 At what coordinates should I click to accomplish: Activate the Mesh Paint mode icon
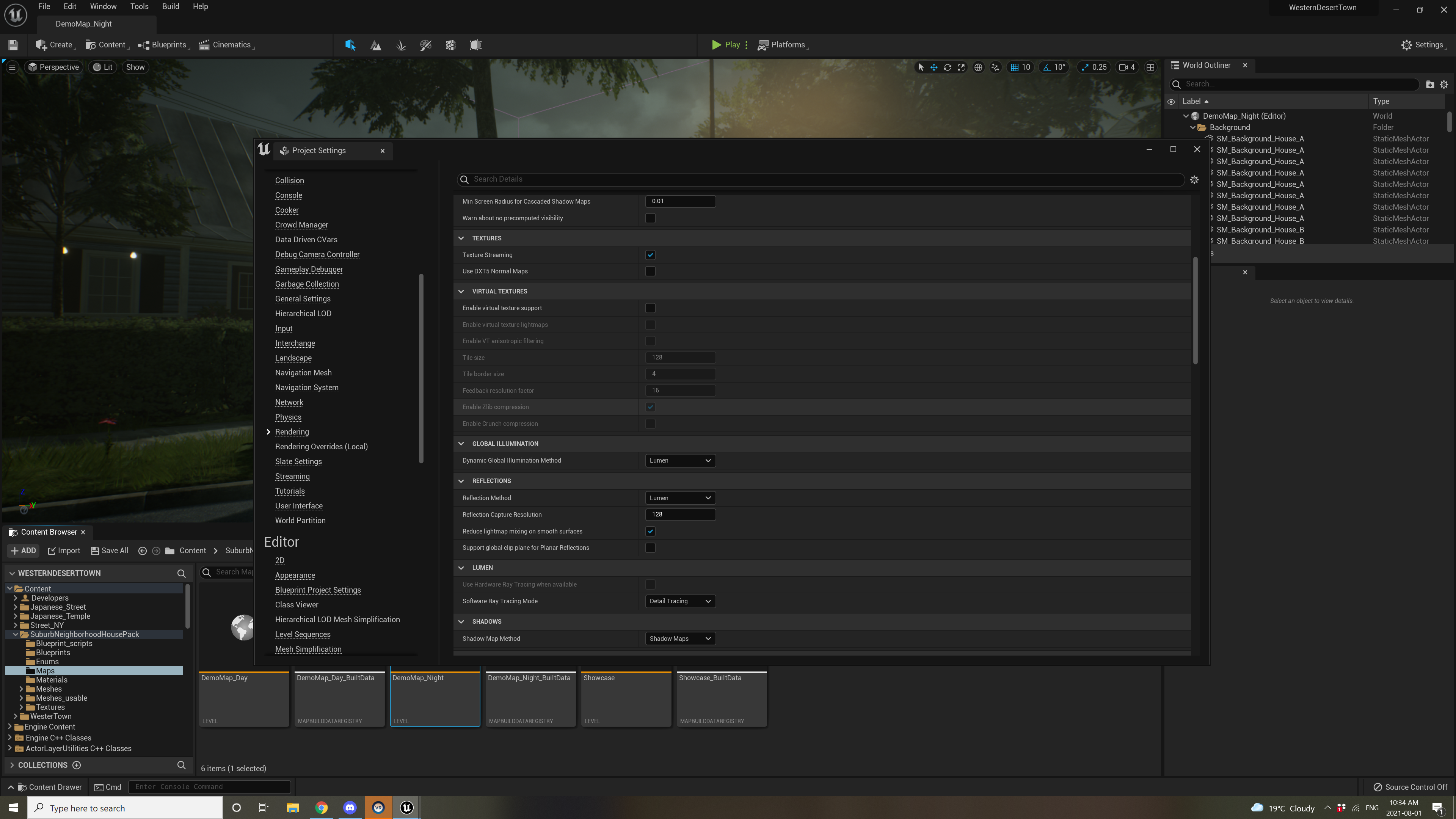click(425, 45)
